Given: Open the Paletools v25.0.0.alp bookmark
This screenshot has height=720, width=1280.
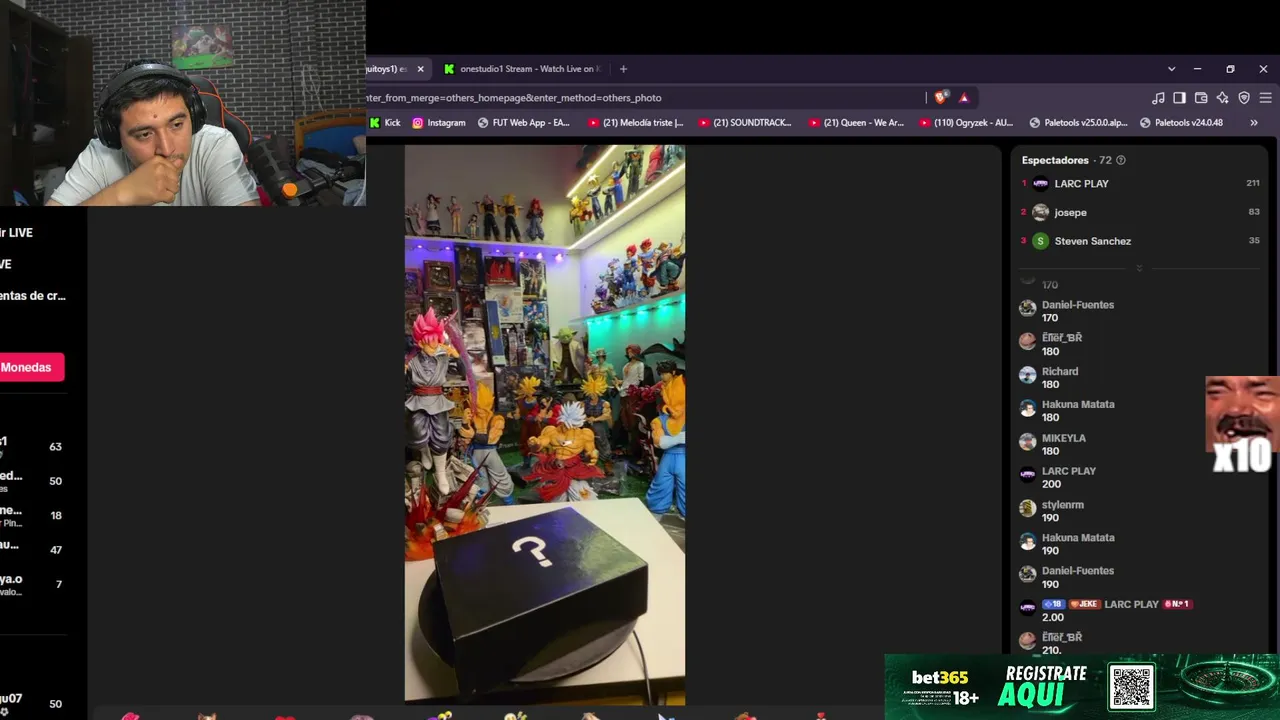Looking at the screenshot, I should coord(1078,123).
